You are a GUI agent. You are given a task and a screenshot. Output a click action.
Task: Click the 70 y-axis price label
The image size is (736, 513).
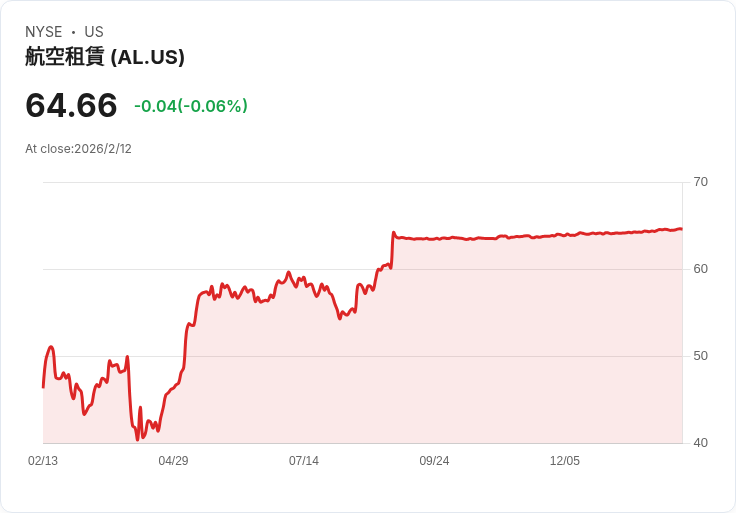(701, 182)
